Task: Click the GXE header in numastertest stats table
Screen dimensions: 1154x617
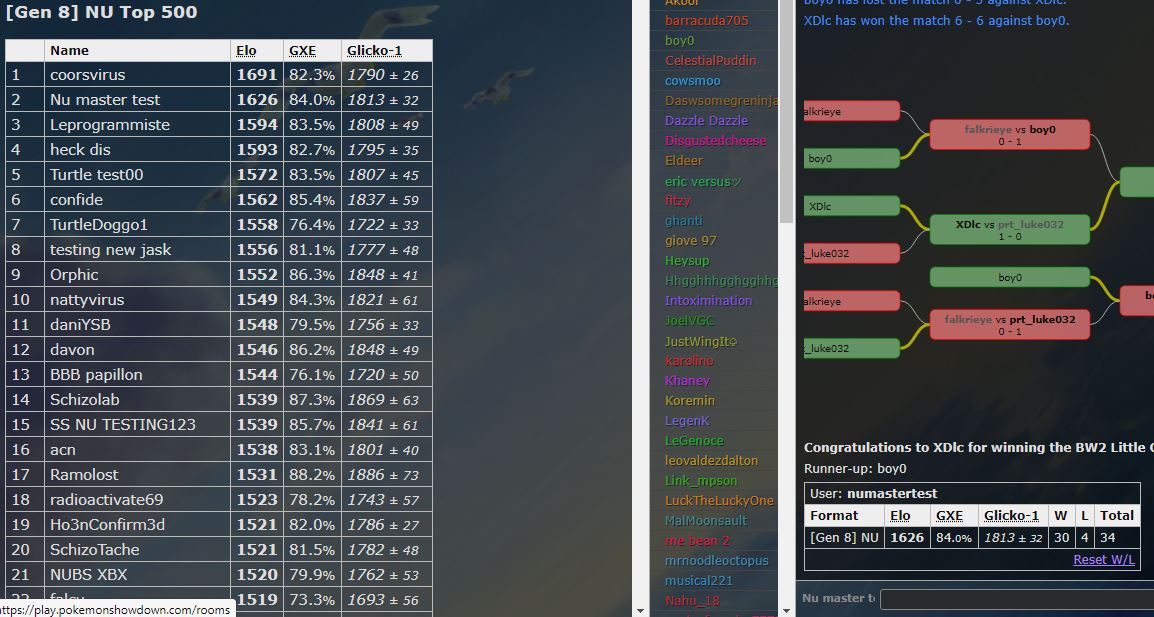Action: pos(949,515)
